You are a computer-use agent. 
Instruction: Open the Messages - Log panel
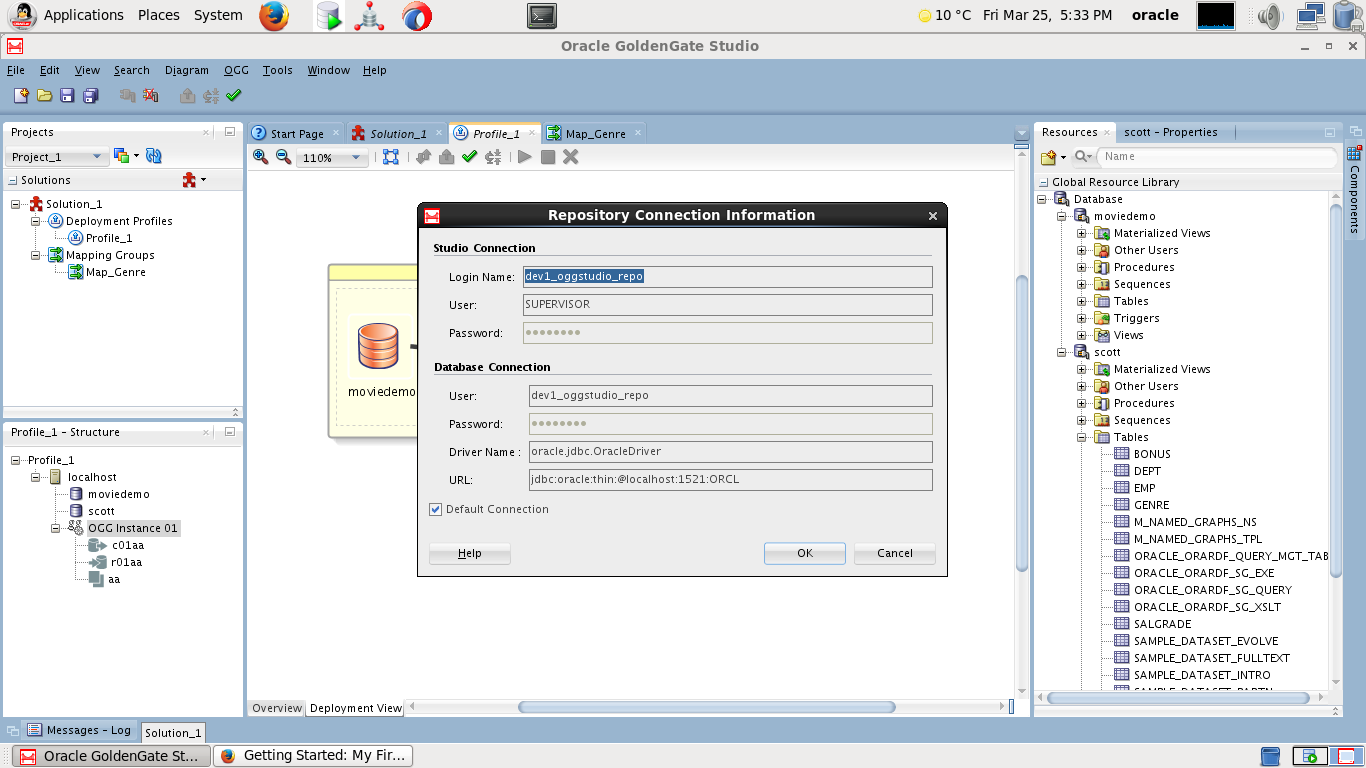pyautogui.click(x=79, y=730)
